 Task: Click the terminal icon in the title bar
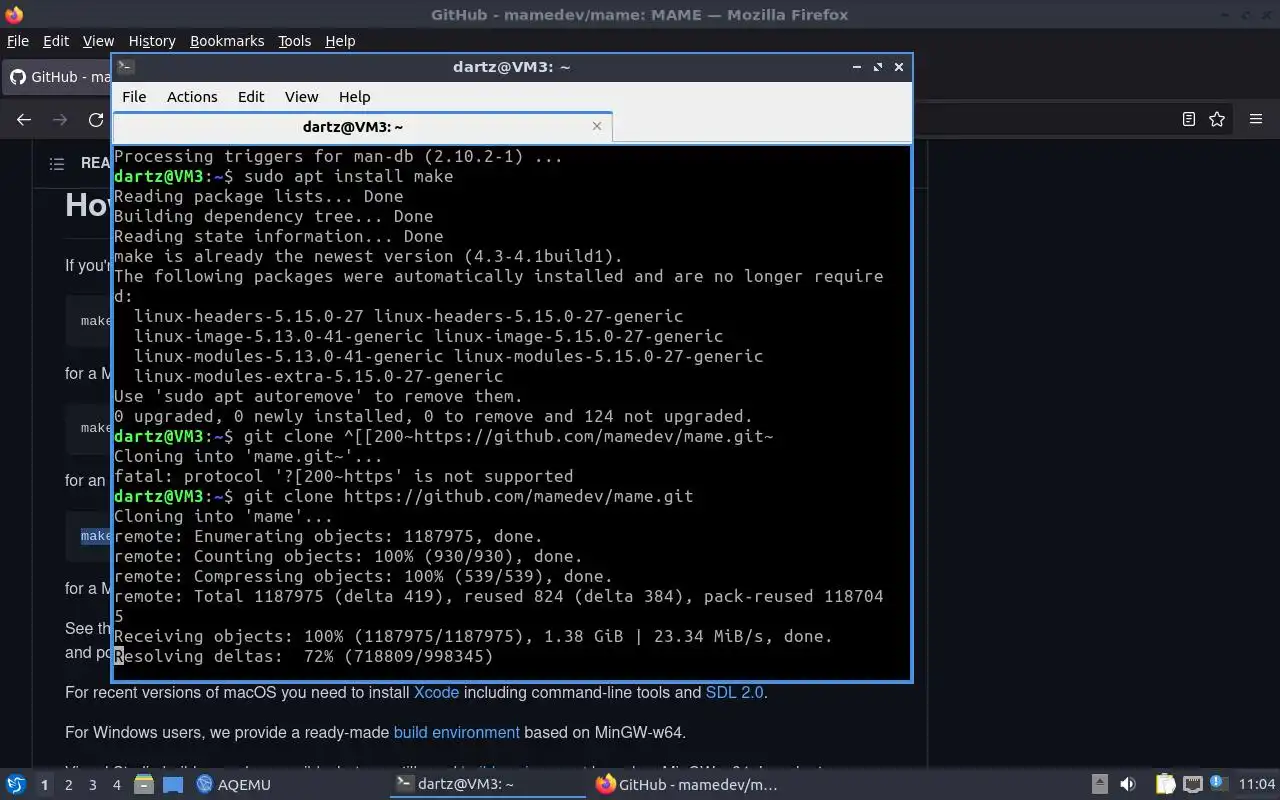point(125,67)
